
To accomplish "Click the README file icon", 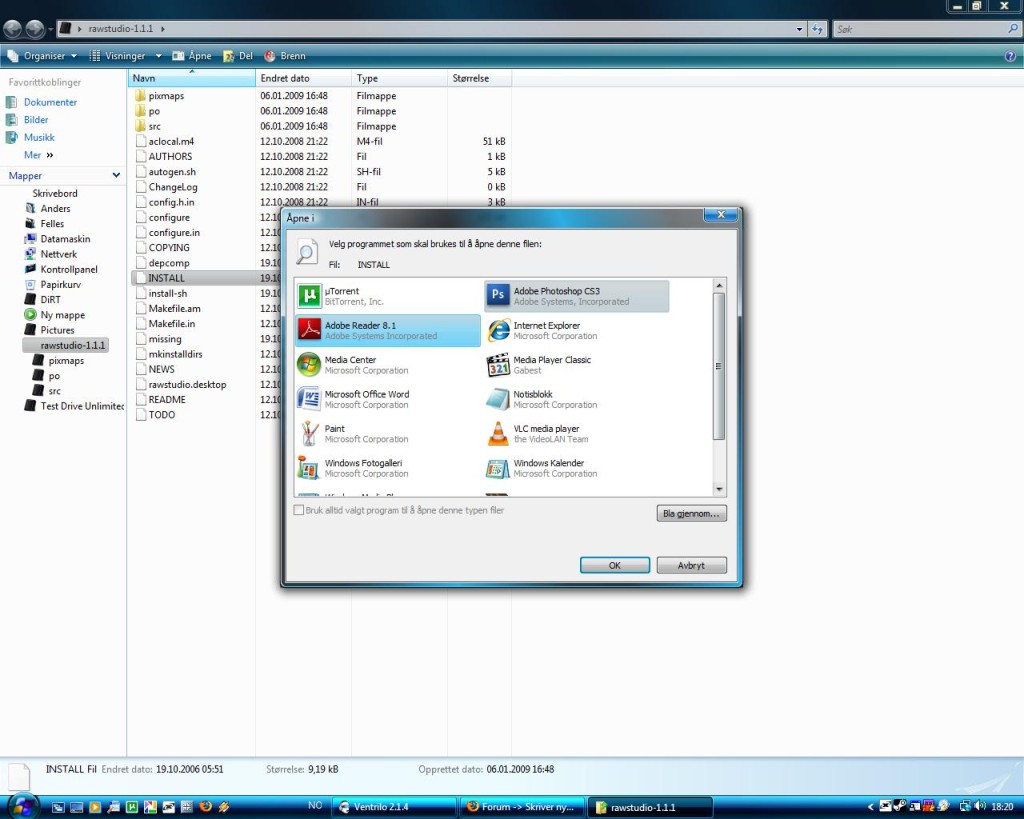I will click(140, 399).
